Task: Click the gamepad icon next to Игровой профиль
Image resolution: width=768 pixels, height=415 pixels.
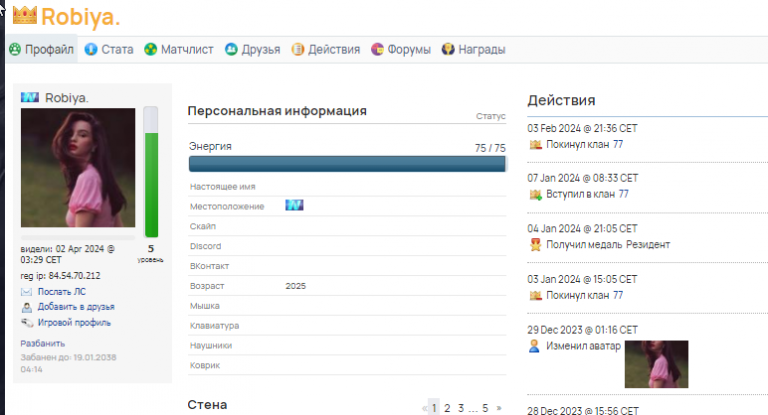Action: point(27,323)
